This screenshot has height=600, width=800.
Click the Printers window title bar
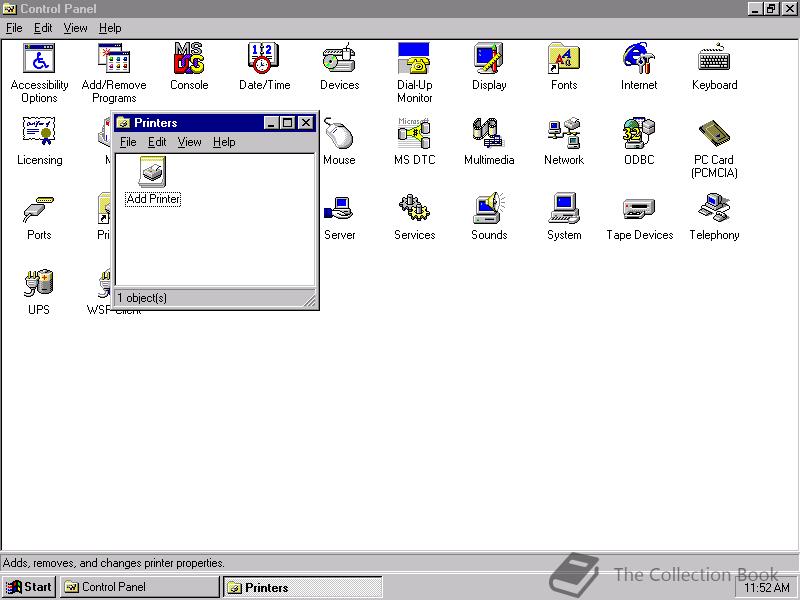pyautogui.click(x=214, y=122)
